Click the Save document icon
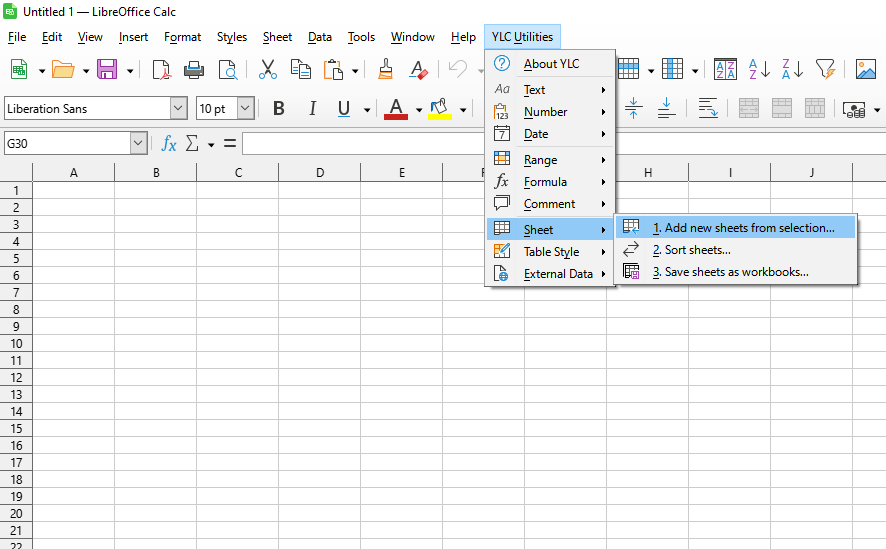The height and width of the screenshot is (549, 886). click(x=107, y=69)
